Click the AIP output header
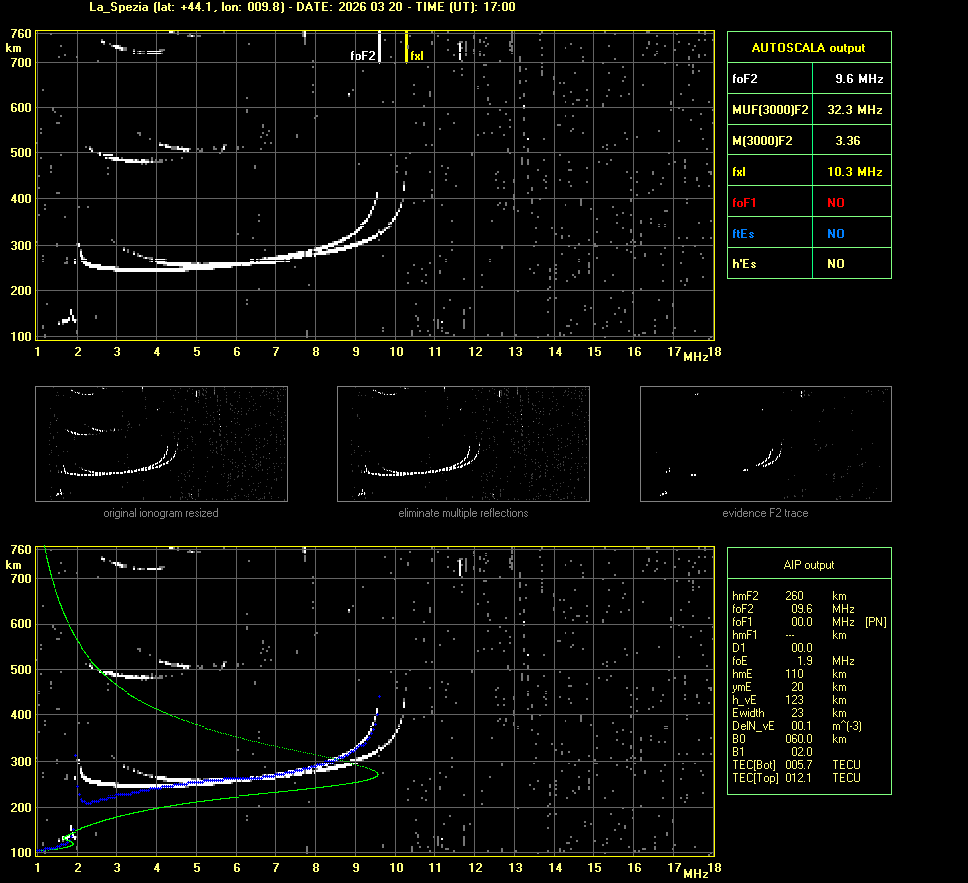968x883 pixels. click(x=808, y=565)
